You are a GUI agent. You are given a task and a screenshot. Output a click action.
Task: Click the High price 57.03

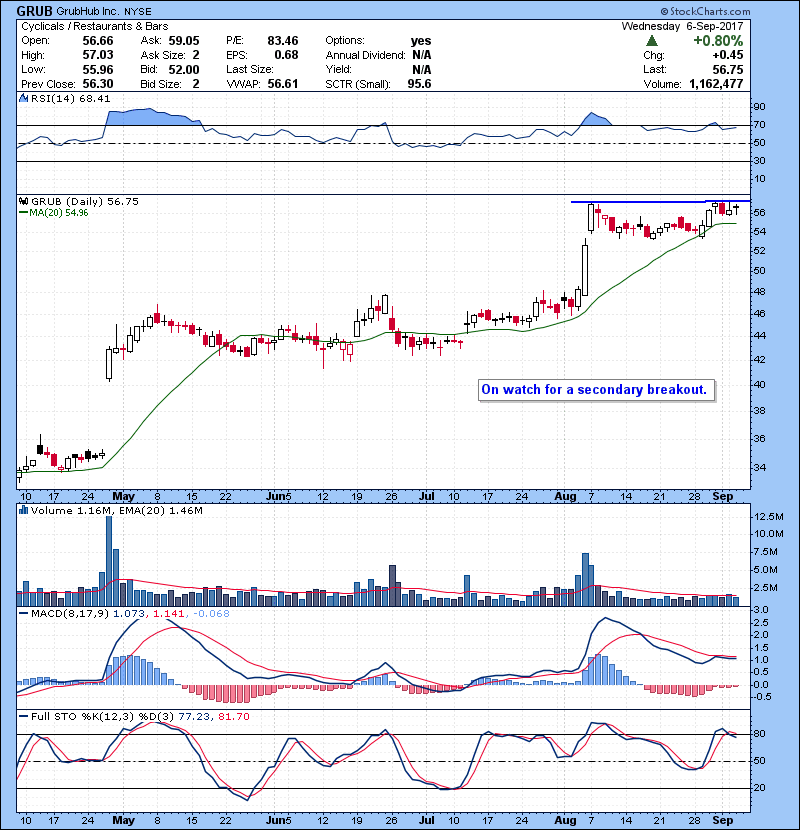click(x=98, y=55)
